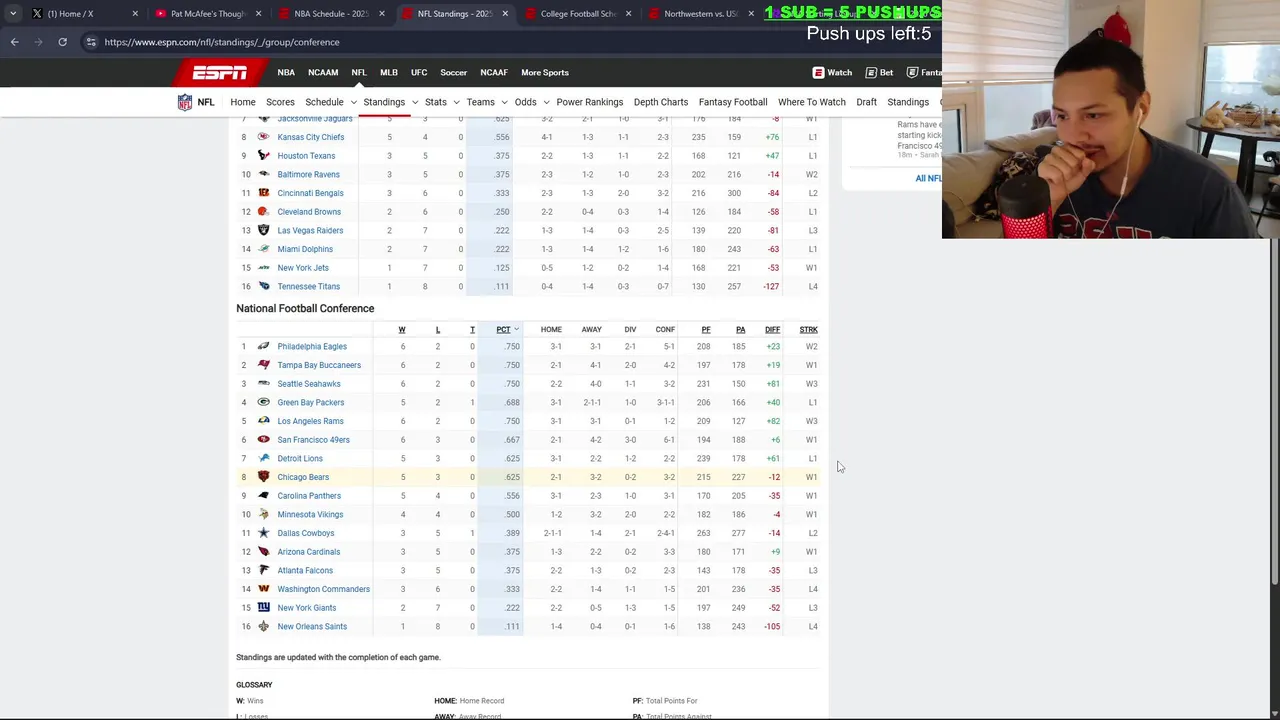Close the Pat McAfee YouTube tab
Viewport: 1280px width, 720px height.
(x=258, y=14)
